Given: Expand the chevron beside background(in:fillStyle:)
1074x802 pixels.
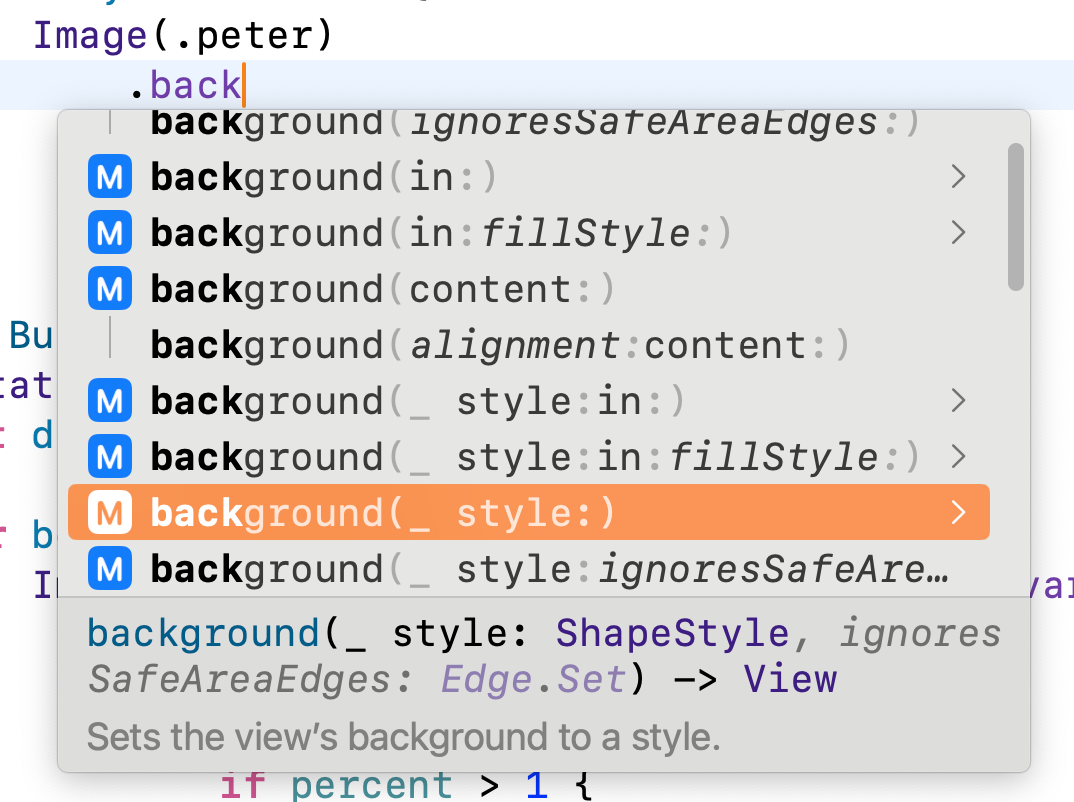Looking at the screenshot, I should 958,232.
